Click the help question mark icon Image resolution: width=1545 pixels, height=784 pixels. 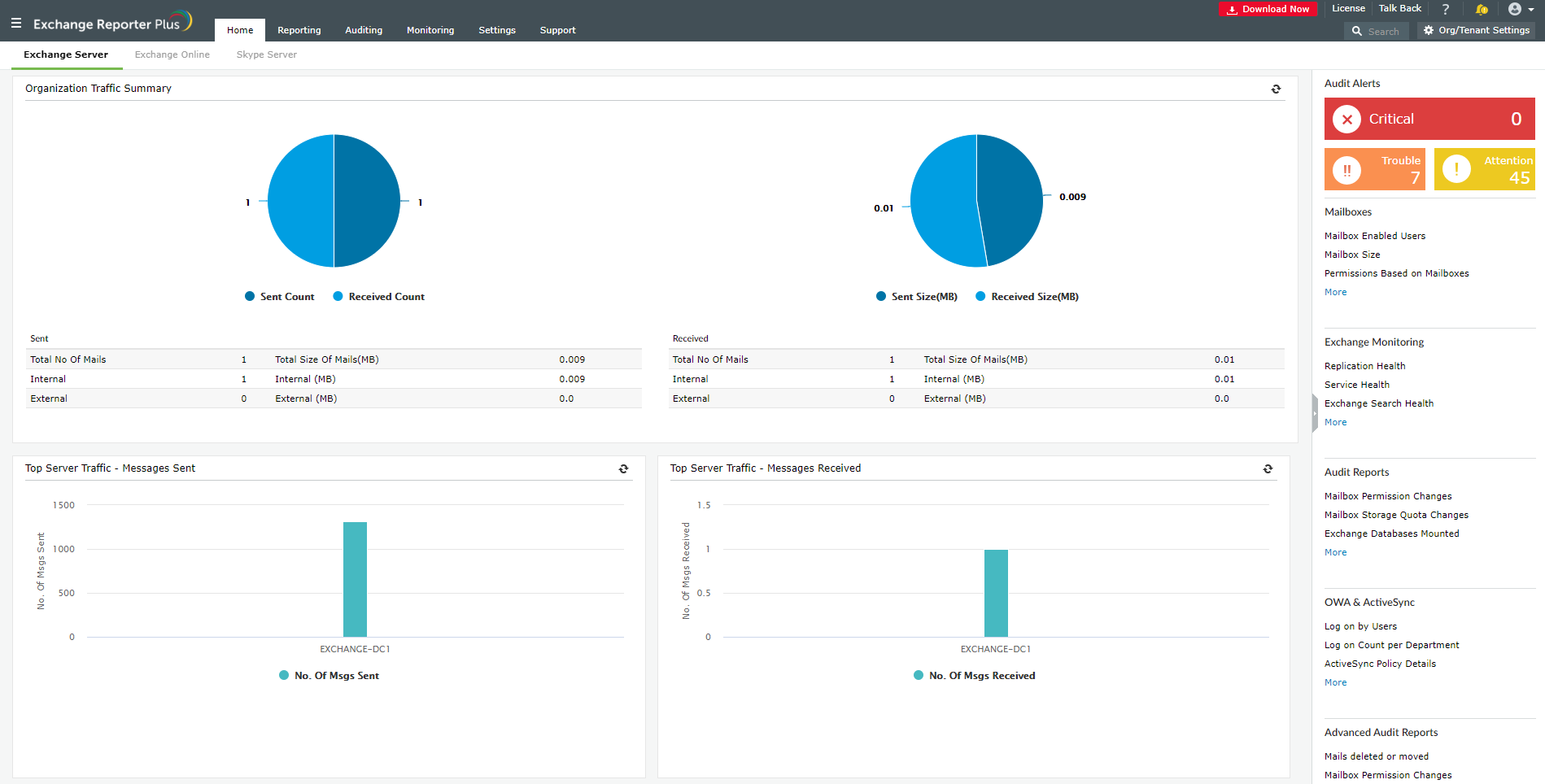(1446, 9)
